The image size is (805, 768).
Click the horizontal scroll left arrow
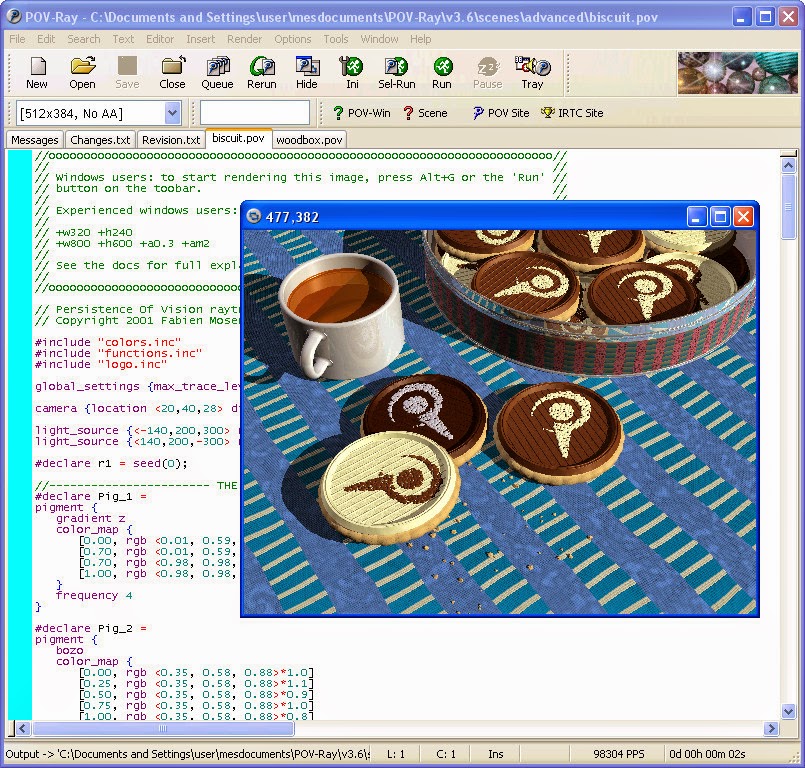(x=23, y=728)
